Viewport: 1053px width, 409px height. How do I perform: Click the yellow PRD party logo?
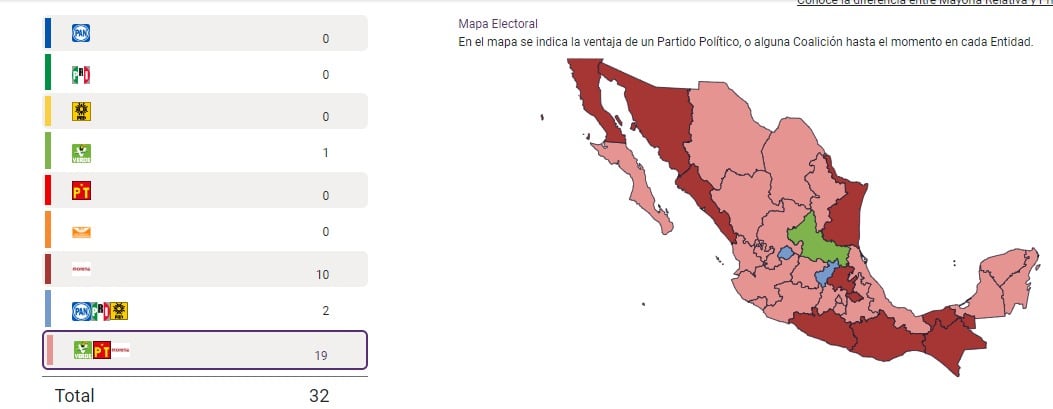81,112
